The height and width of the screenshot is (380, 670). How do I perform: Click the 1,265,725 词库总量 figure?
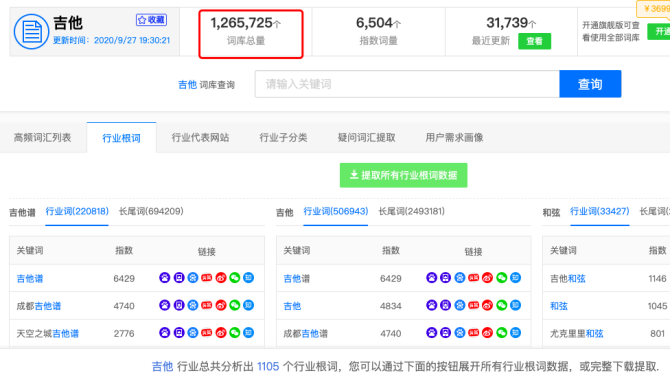[x=246, y=23]
